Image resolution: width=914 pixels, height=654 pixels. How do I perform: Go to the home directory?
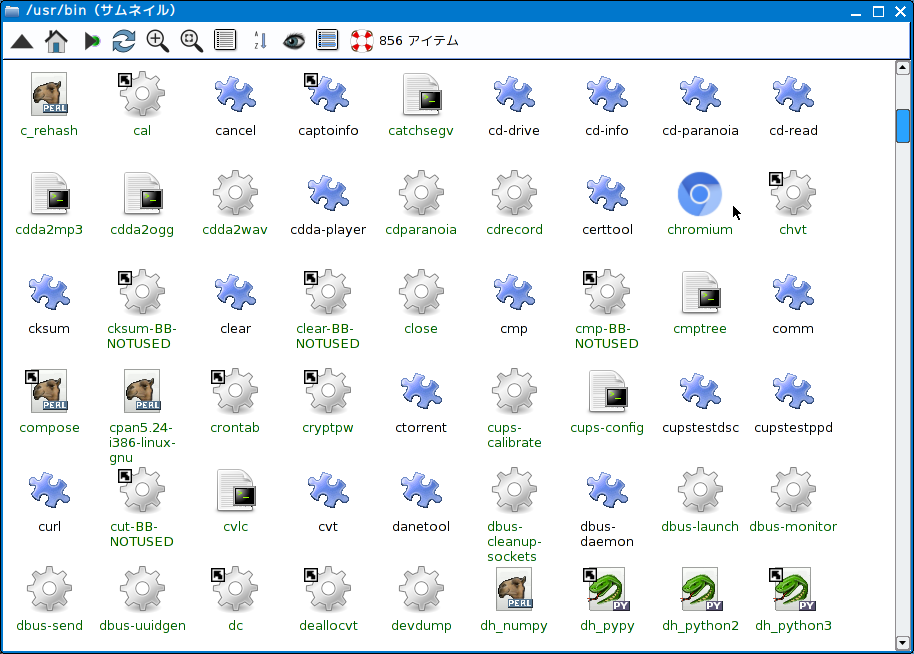[x=56, y=40]
